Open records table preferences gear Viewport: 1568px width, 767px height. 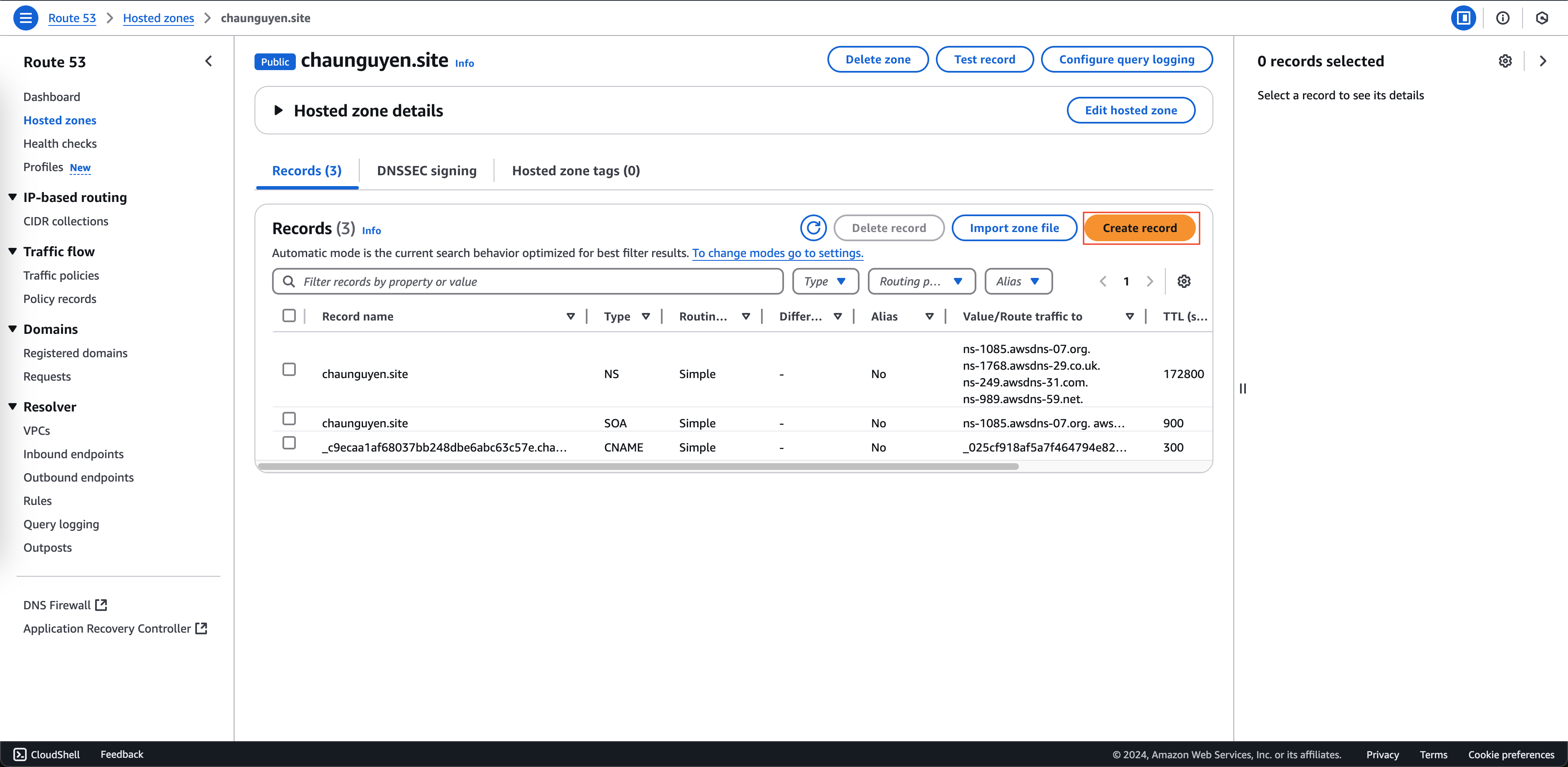[1184, 281]
